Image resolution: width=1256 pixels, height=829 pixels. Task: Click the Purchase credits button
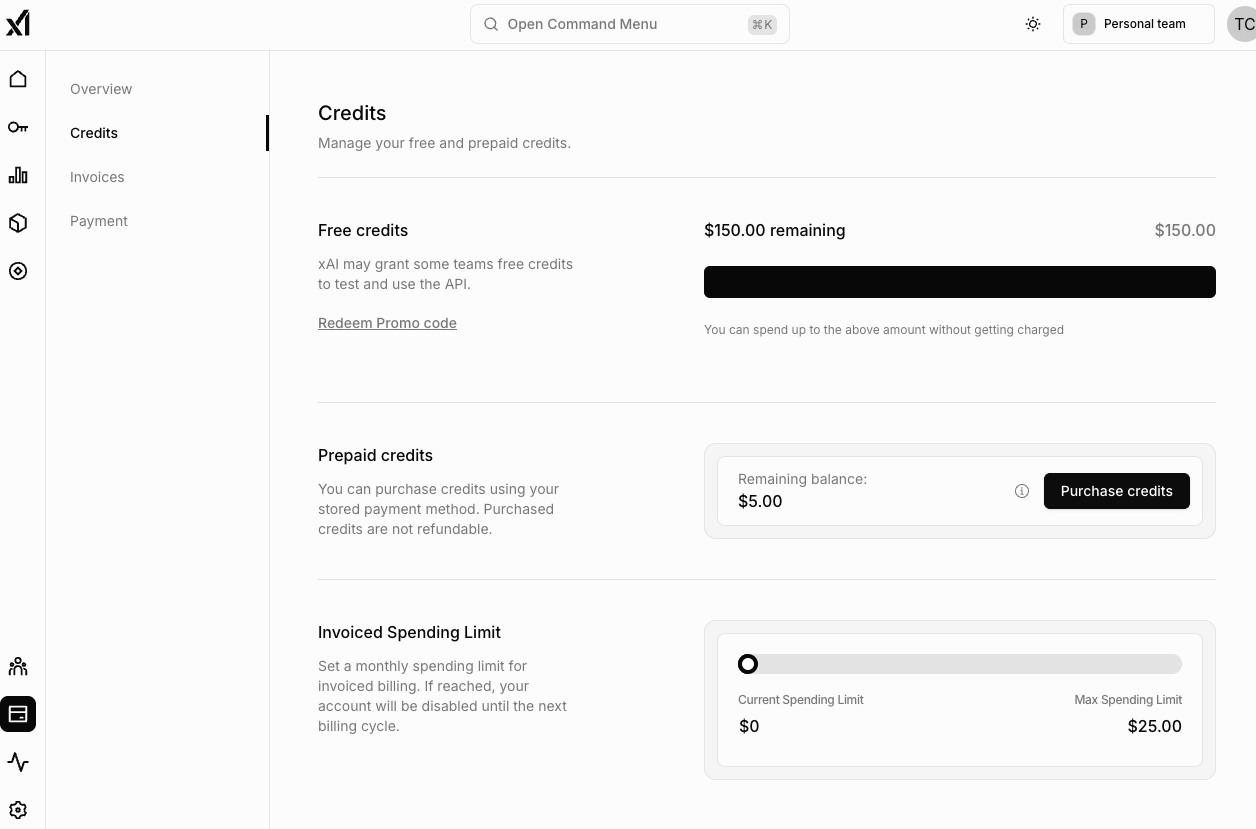tap(1117, 491)
